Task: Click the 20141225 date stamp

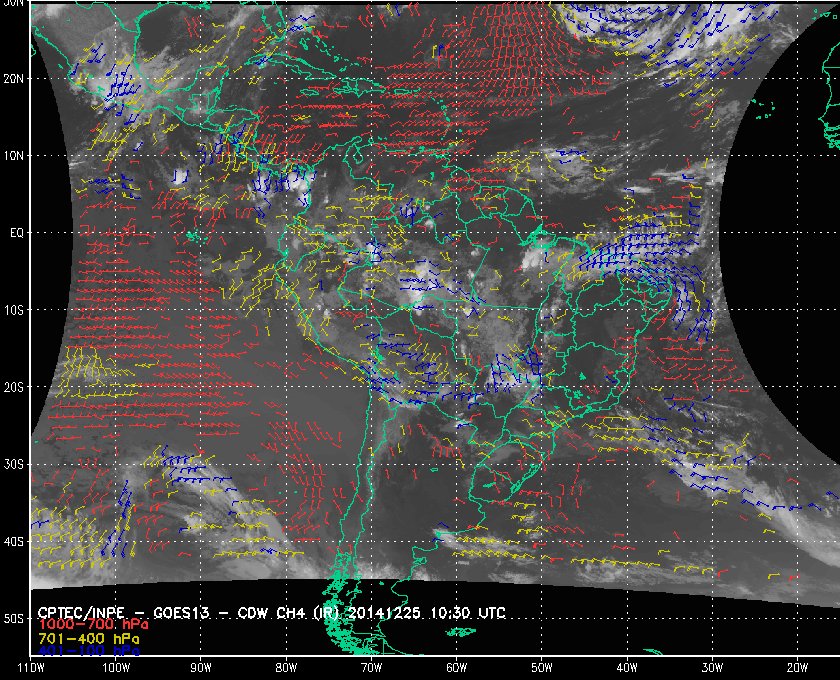Action: 382,613
